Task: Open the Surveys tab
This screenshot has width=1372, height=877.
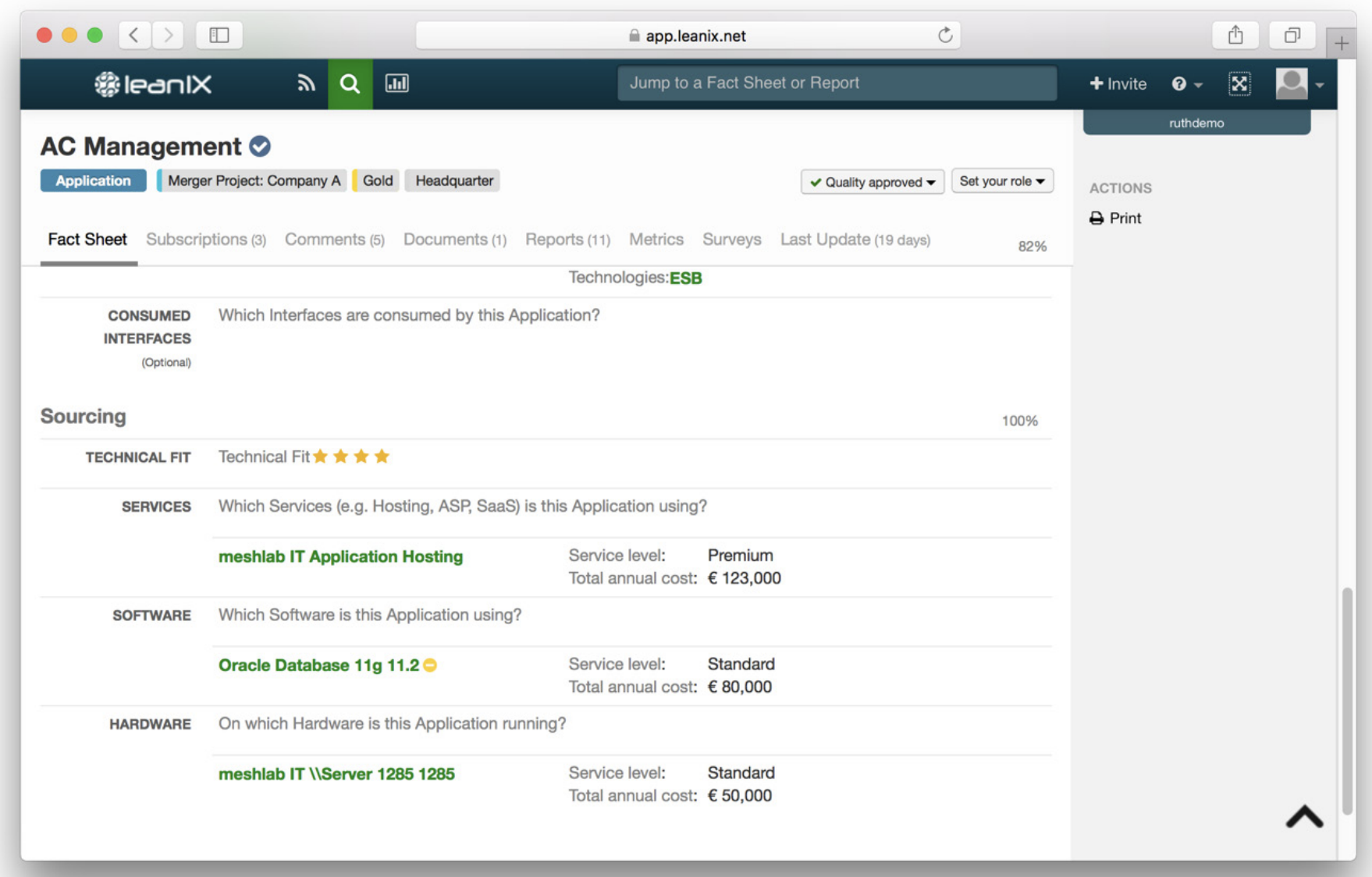Action: [732, 240]
